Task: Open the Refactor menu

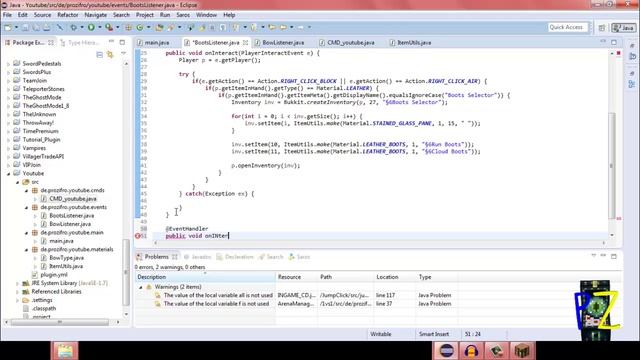Action: (x=67, y=15)
